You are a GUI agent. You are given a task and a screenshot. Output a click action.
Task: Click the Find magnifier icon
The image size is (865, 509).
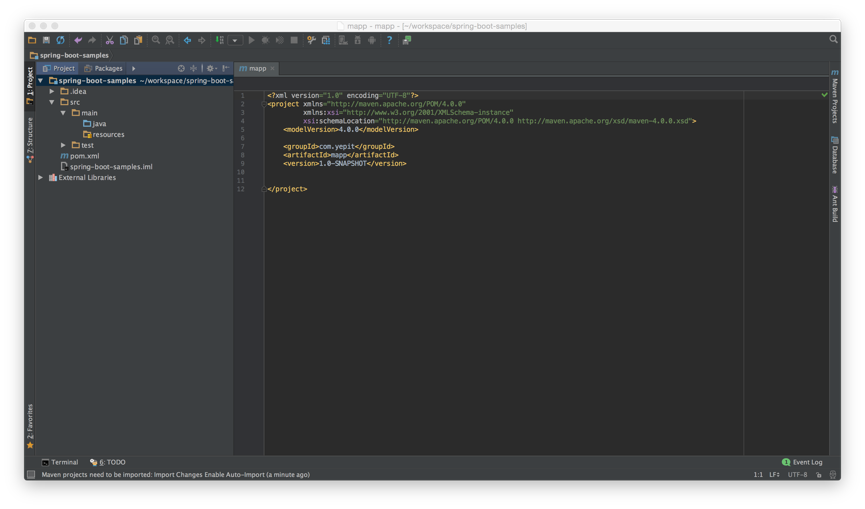[x=156, y=40]
